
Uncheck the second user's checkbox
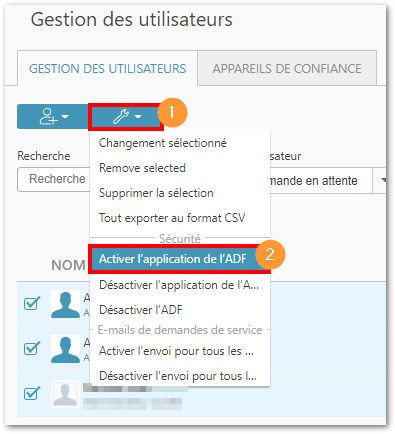[x=32, y=348]
